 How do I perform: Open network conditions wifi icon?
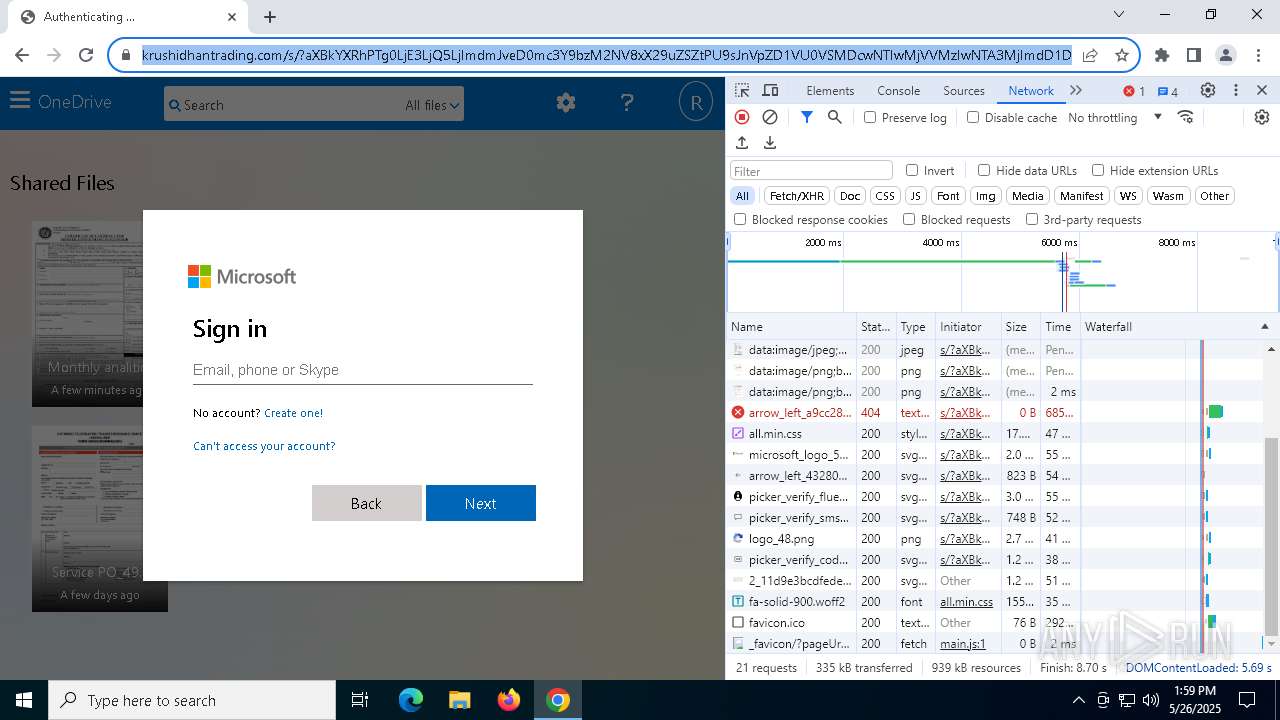click(1186, 117)
